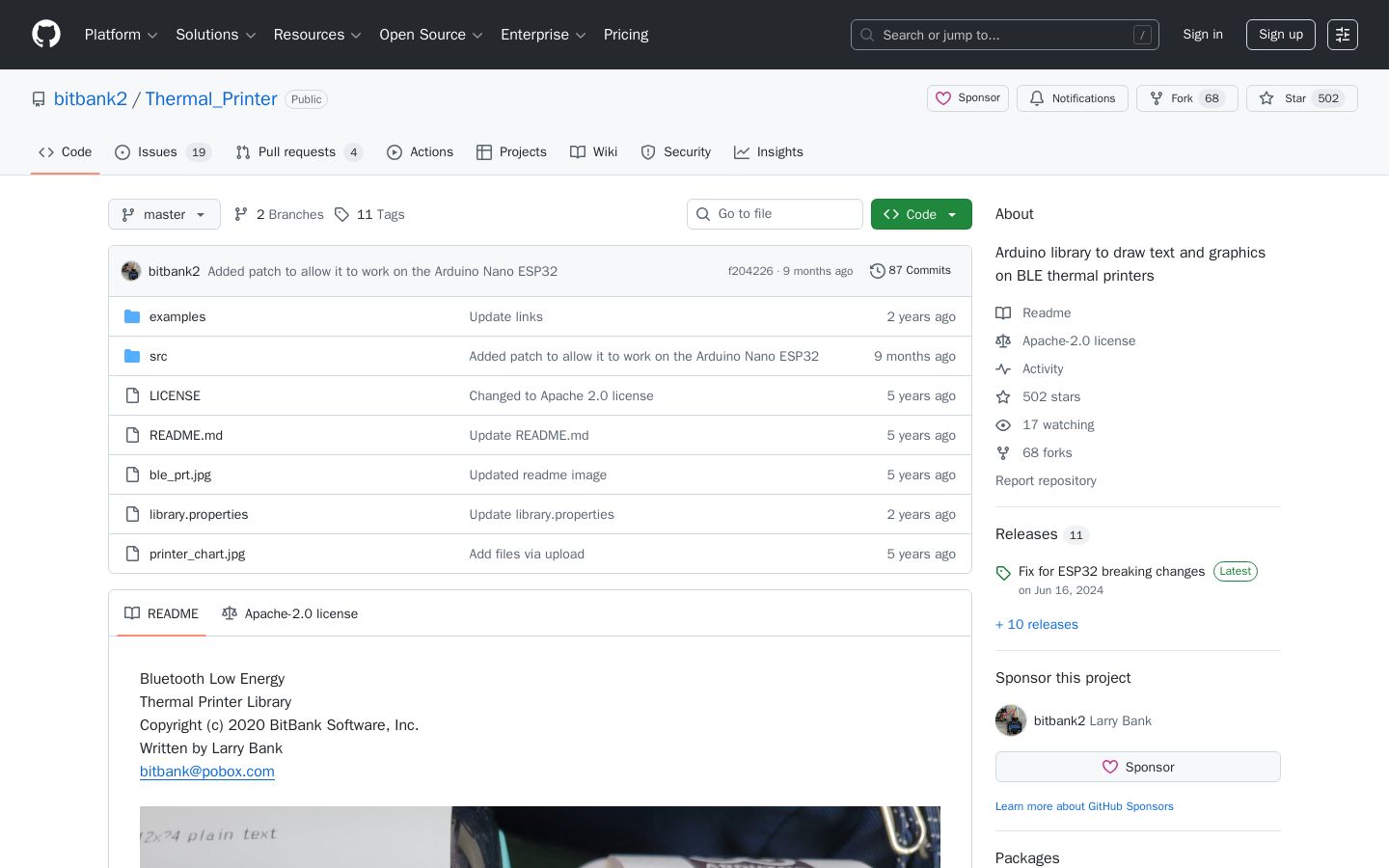Go to GitHub homepage via Octocat logo

pyautogui.click(x=46, y=35)
